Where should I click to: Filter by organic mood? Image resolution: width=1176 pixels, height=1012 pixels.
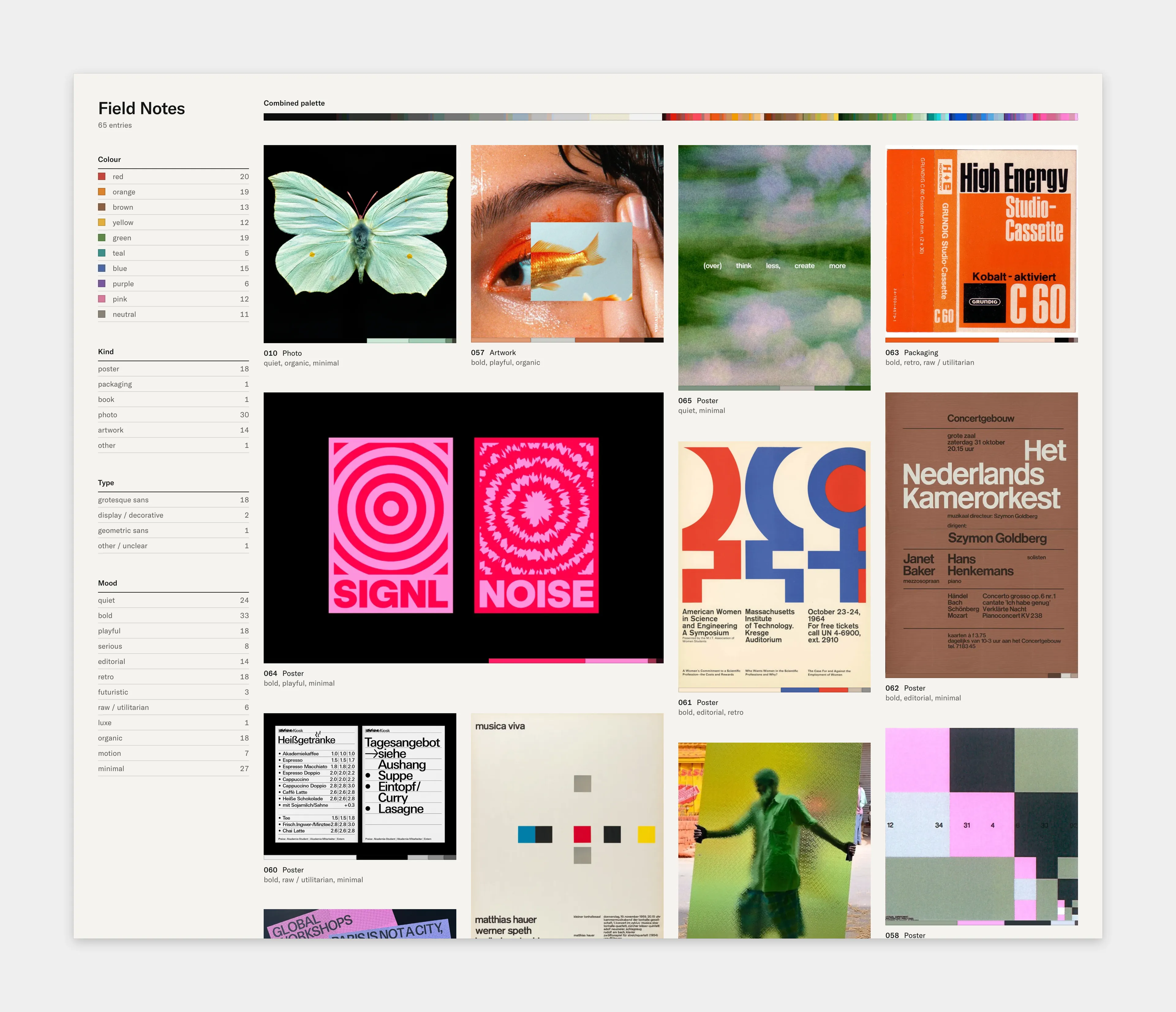tap(173, 738)
